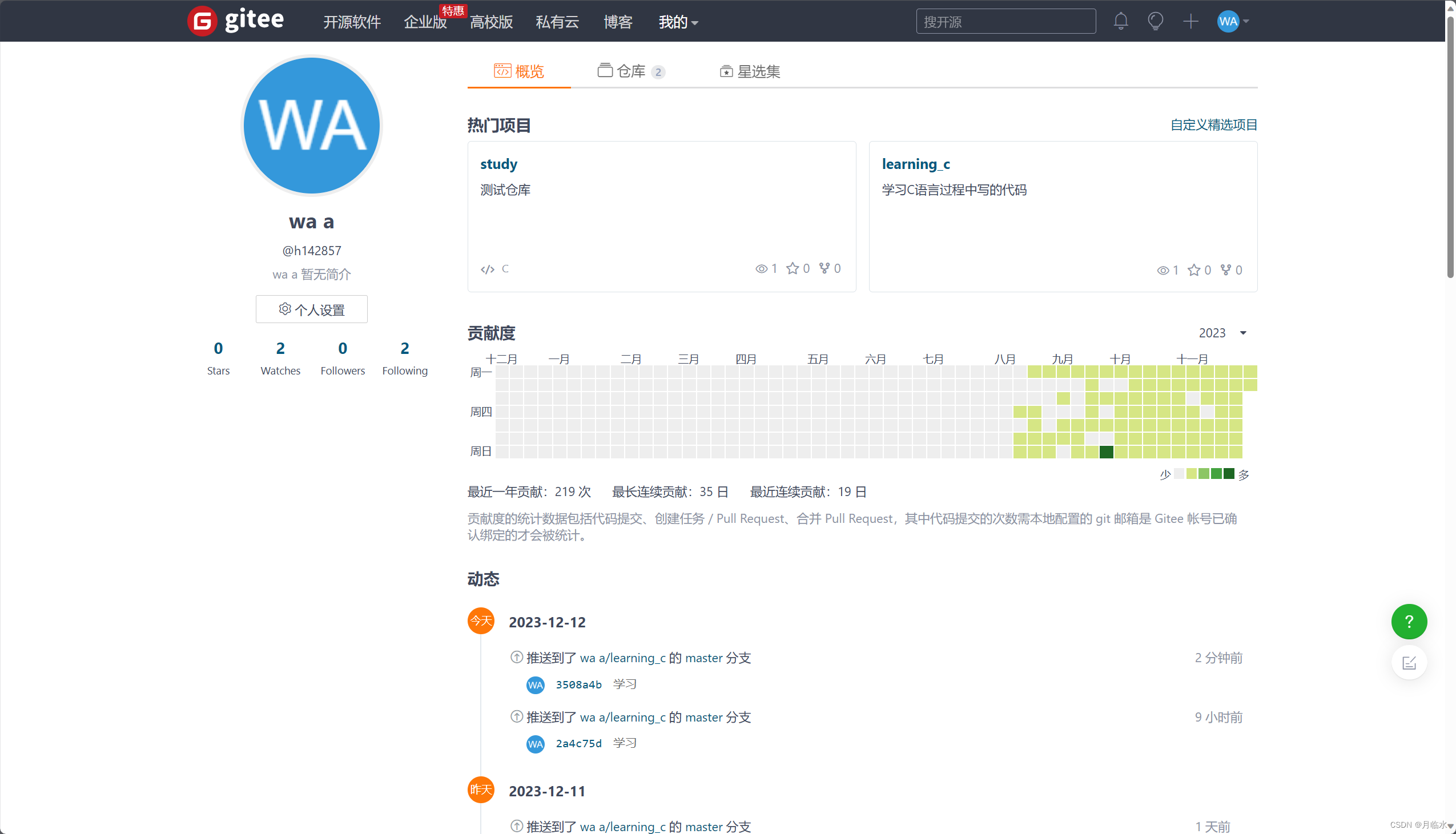Click the 个人设置 button
The height and width of the screenshot is (834, 1456).
click(312, 309)
